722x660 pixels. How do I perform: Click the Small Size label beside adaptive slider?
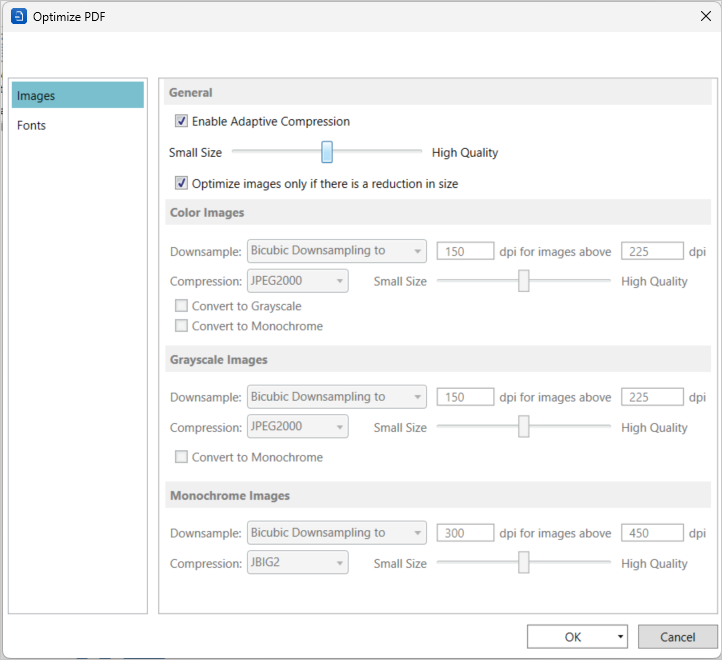point(195,152)
